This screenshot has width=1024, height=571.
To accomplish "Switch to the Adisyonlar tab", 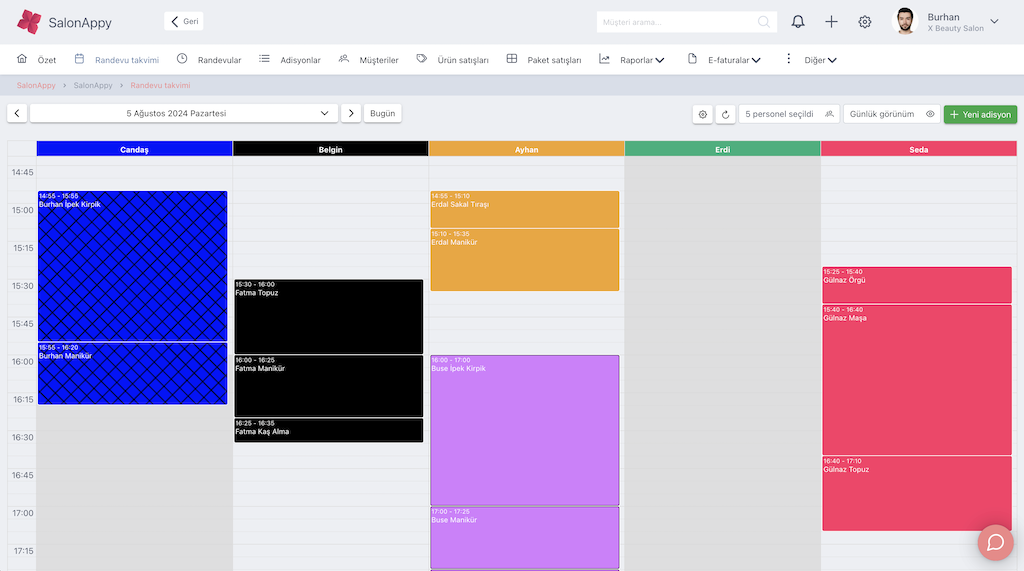I will pyautogui.click(x=291, y=60).
